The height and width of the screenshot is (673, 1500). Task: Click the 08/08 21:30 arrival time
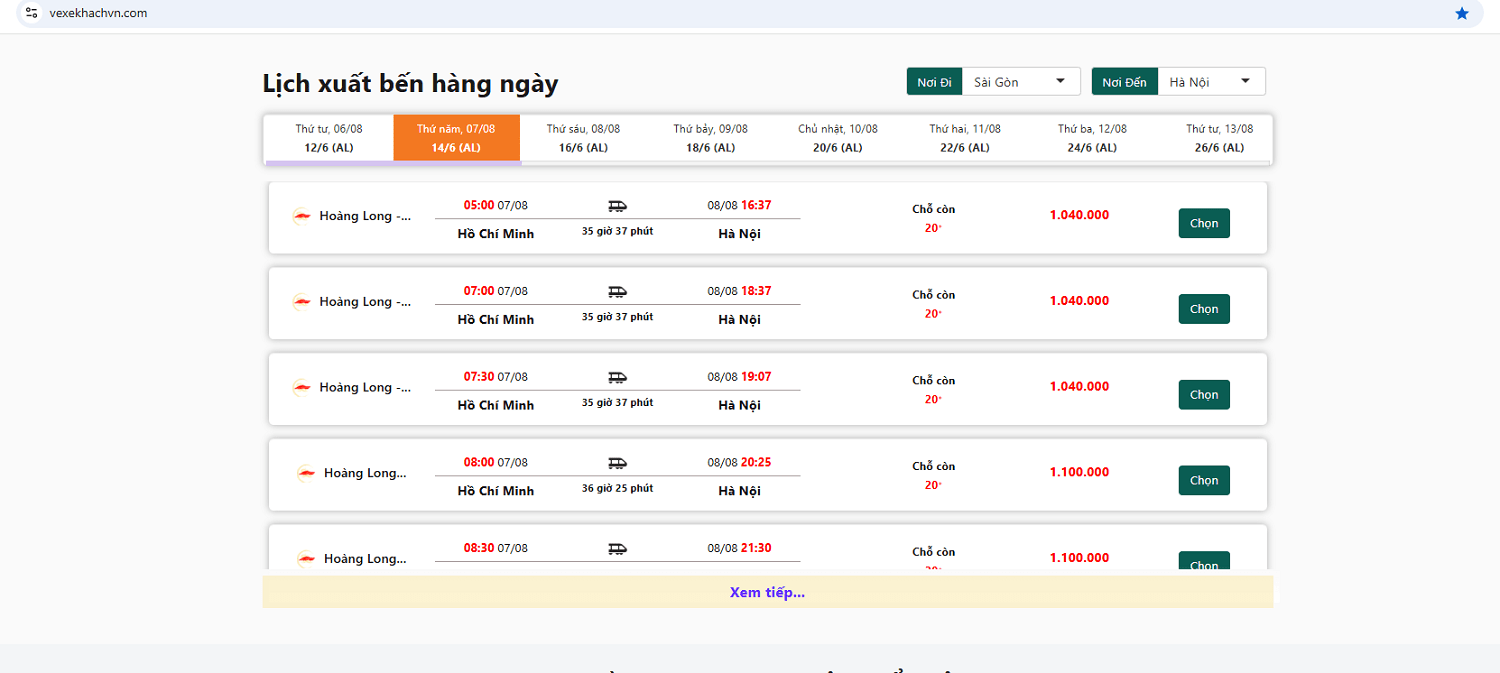pyautogui.click(x=739, y=548)
